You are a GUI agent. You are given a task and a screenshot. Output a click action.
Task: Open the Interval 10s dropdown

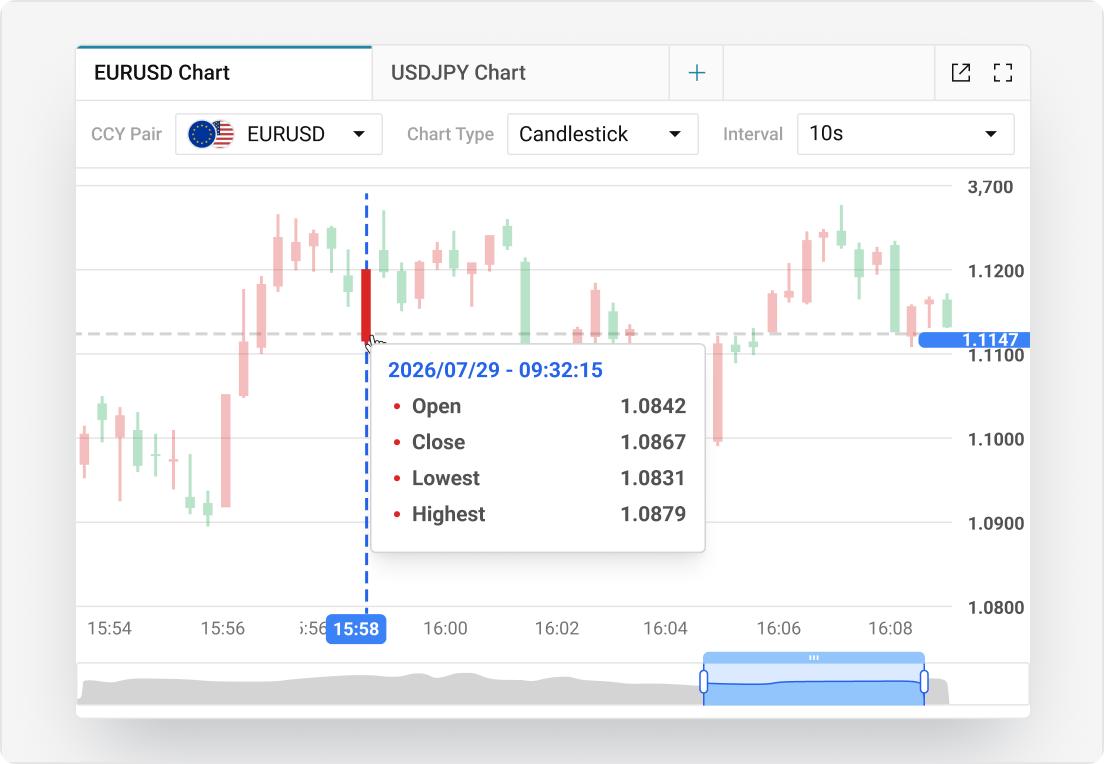[905, 134]
